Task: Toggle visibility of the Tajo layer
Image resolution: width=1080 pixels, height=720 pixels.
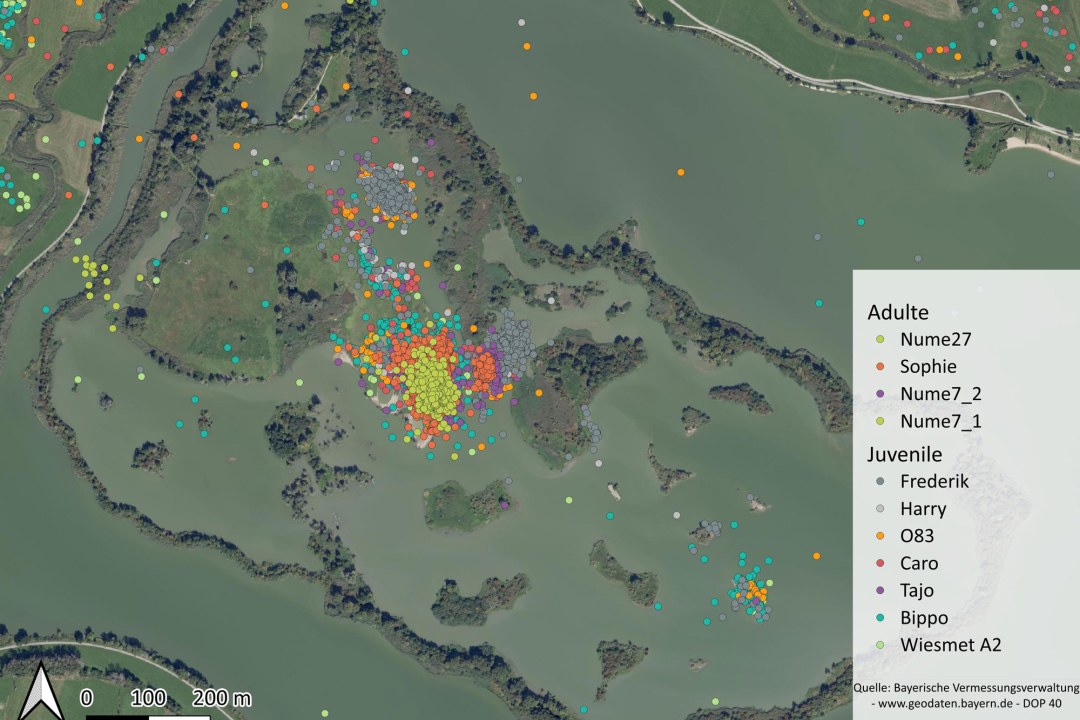Action: pyautogui.click(x=880, y=590)
